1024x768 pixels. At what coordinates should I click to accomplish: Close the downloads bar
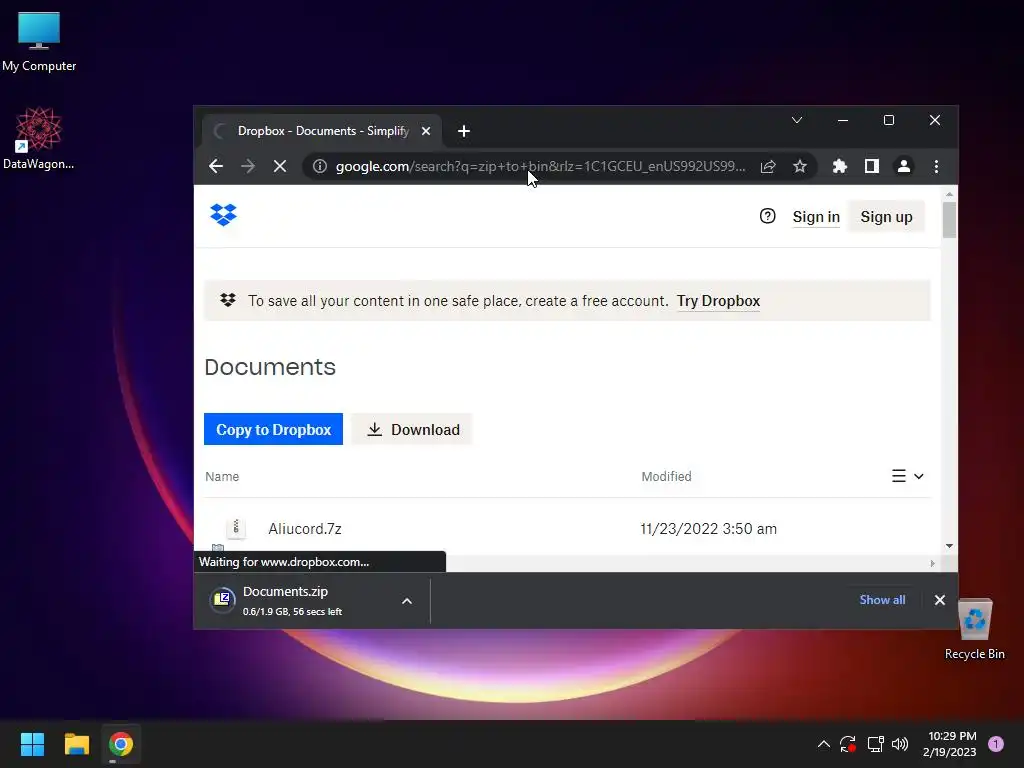(x=940, y=600)
